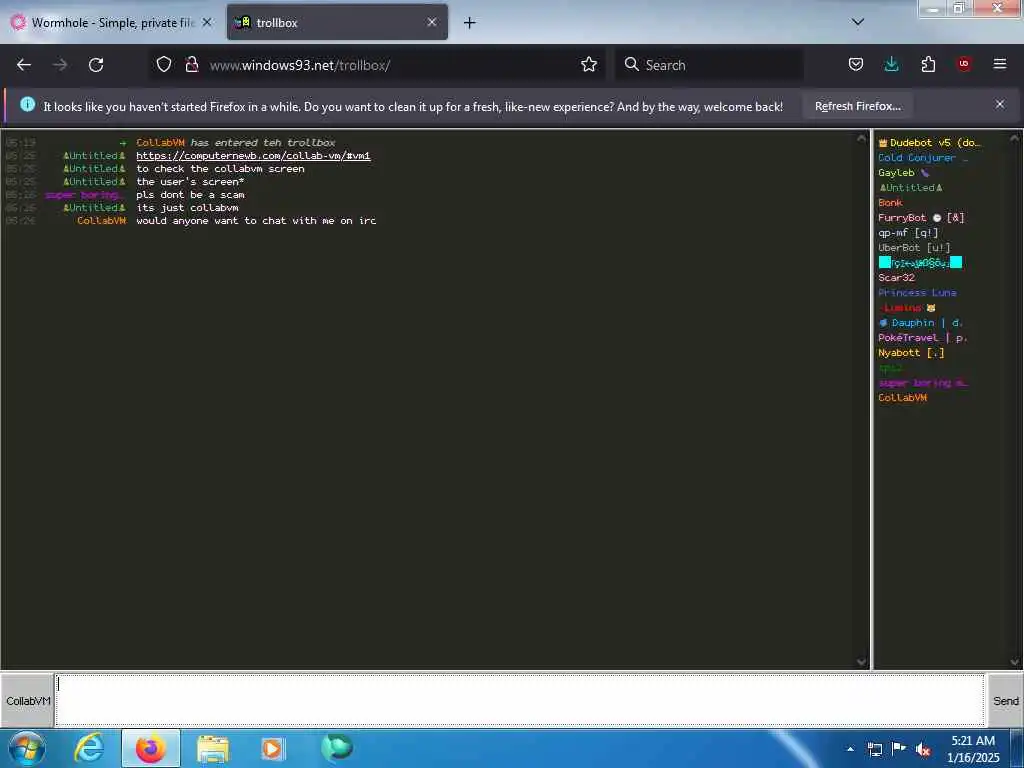Select user Dudebot v5 in user list
1024x768 pixels.
click(x=929, y=142)
